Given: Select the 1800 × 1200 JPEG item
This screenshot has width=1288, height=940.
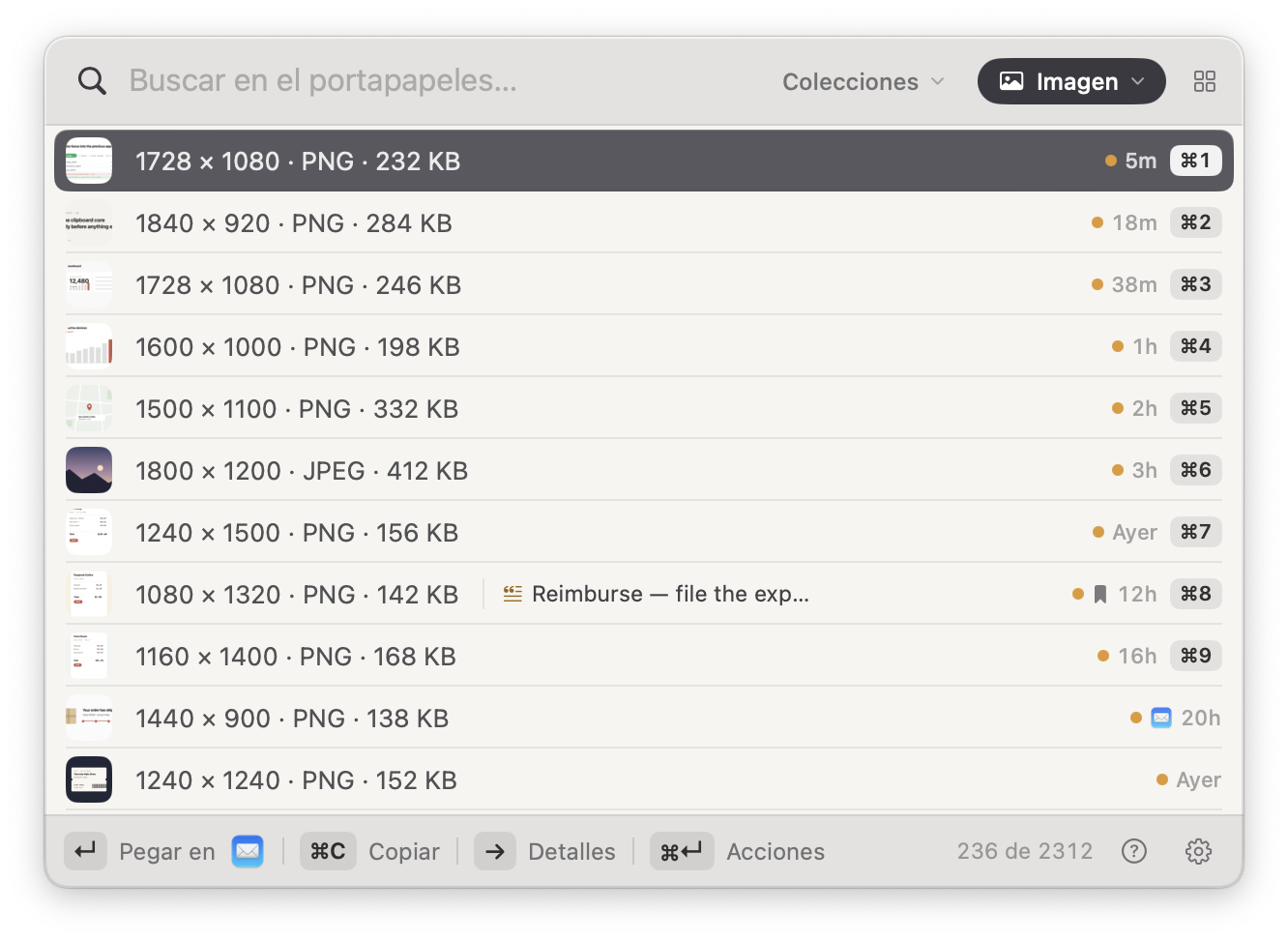Looking at the screenshot, I should 644,470.
